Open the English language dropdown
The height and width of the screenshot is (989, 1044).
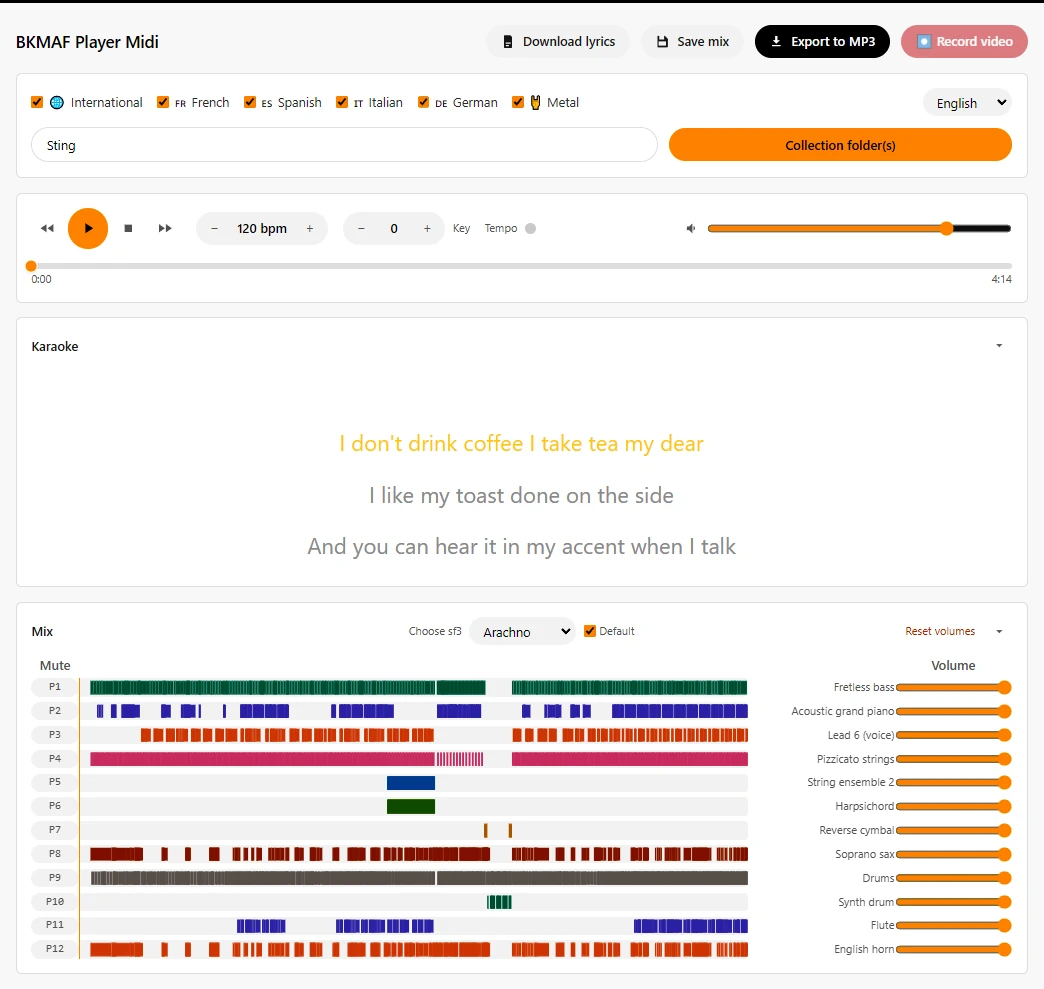coord(967,103)
